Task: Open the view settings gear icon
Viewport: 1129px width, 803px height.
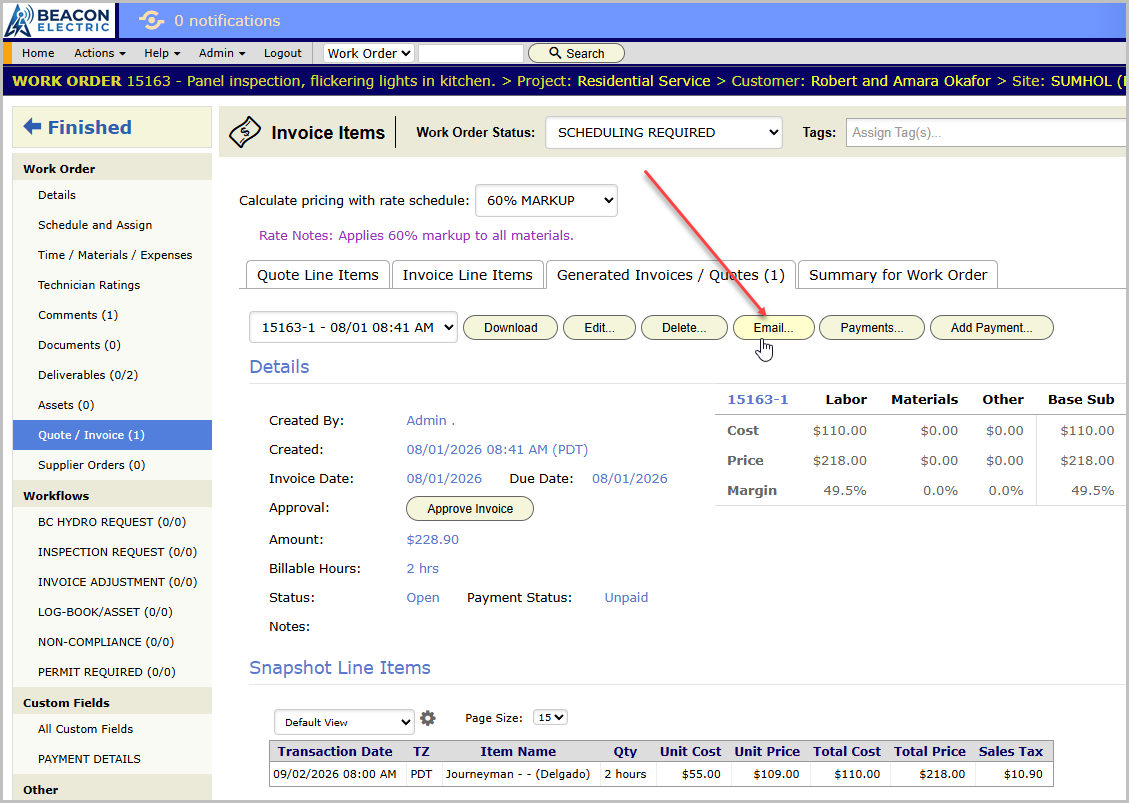Action: tap(428, 718)
